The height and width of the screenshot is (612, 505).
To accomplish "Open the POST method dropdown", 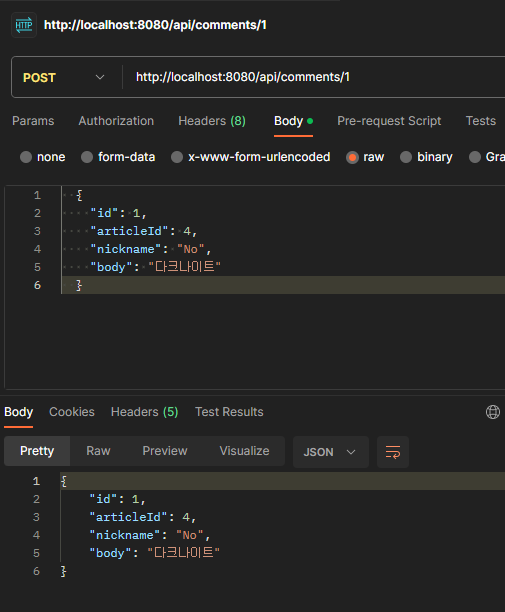I will point(64,77).
